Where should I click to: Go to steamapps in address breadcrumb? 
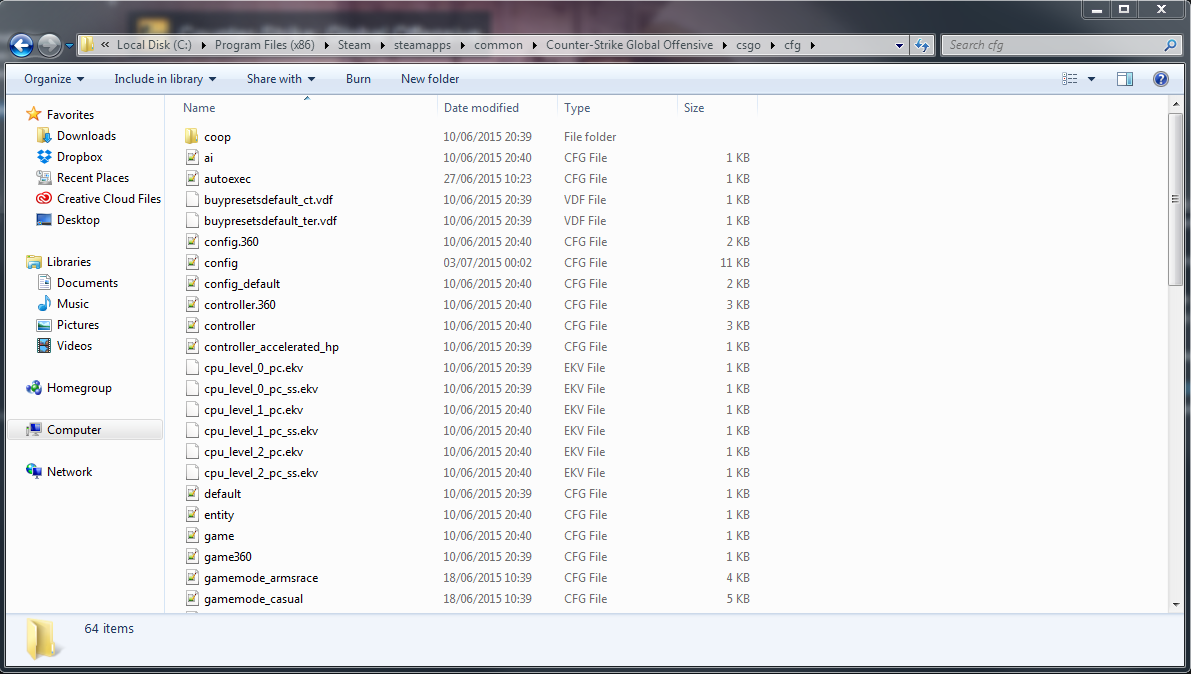422,45
